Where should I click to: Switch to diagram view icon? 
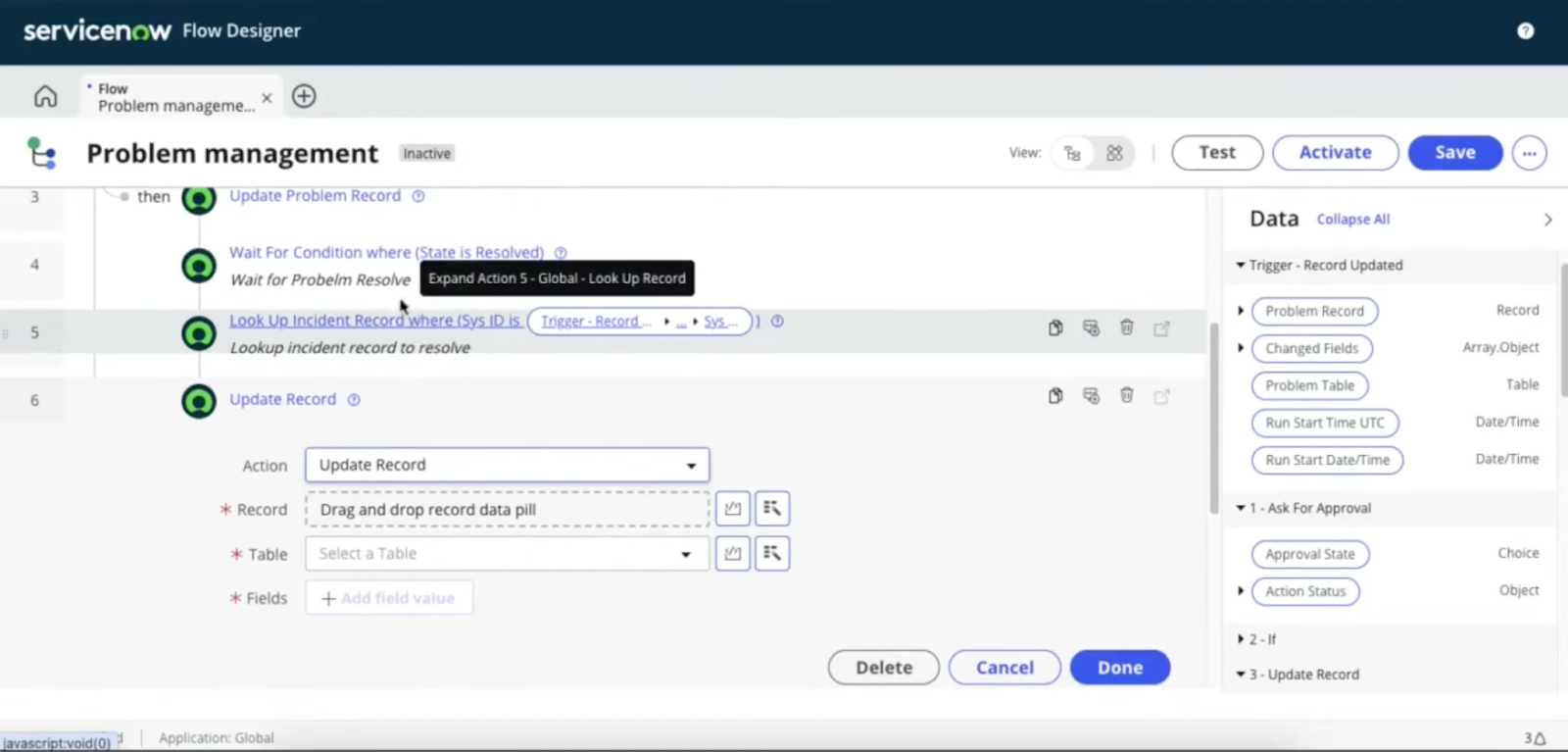pyautogui.click(x=1114, y=153)
